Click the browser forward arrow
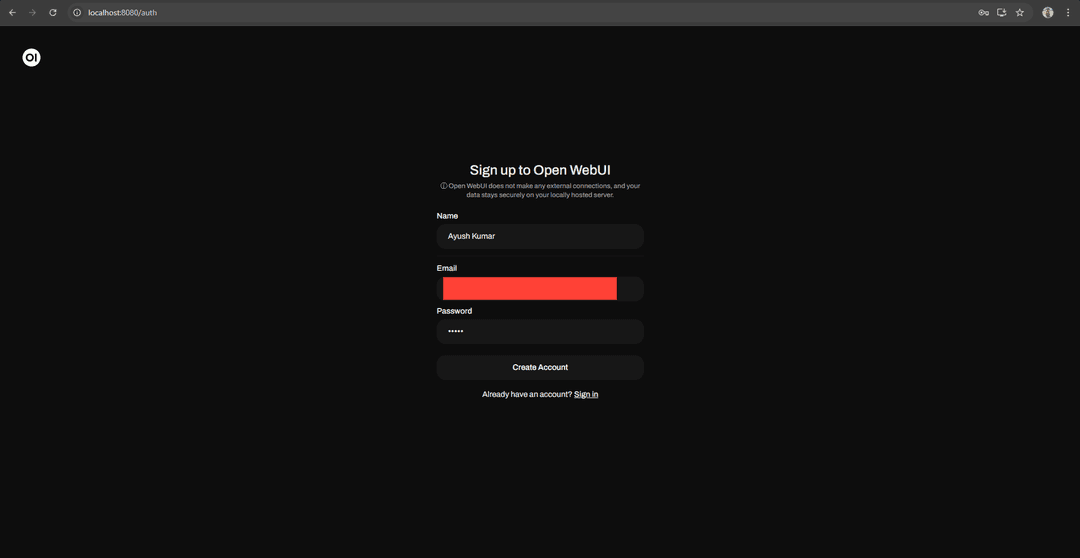 (32, 12)
